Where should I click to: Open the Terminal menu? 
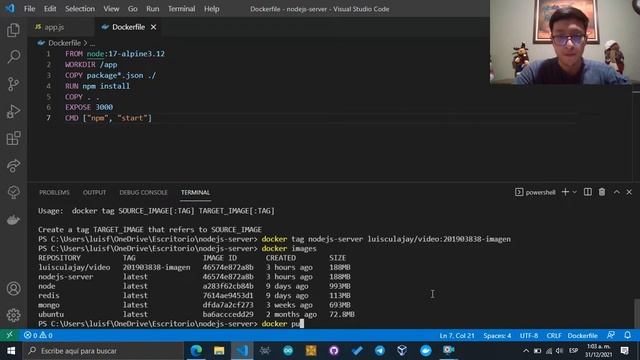click(x=182, y=9)
